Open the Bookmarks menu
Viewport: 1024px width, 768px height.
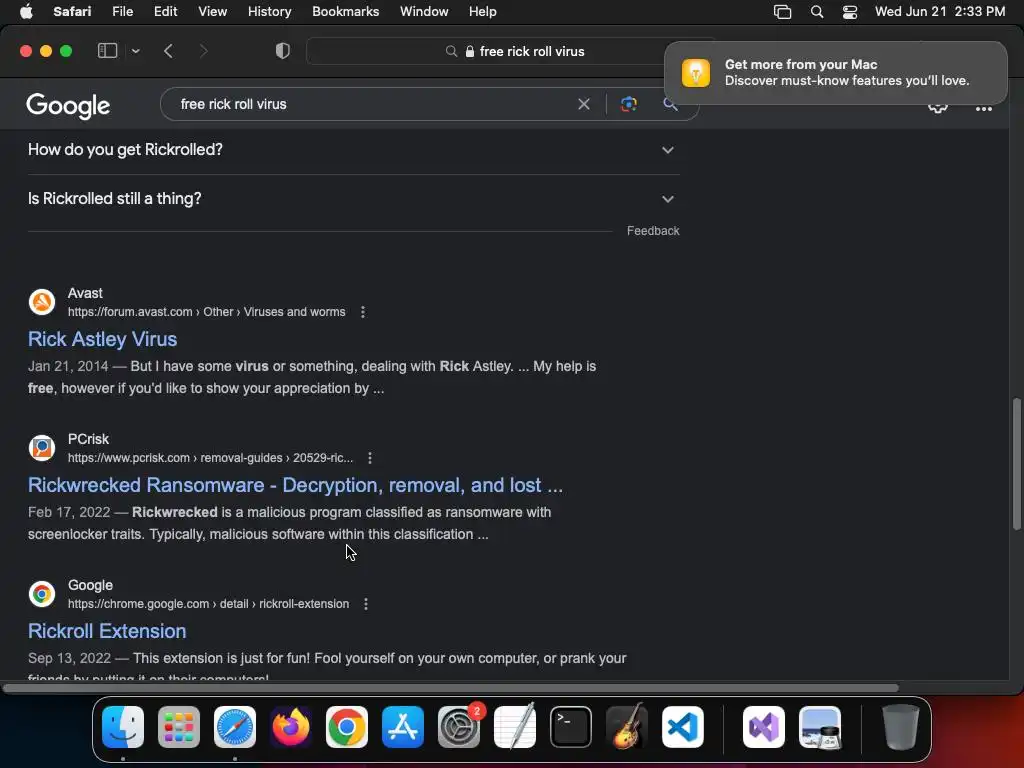[345, 12]
